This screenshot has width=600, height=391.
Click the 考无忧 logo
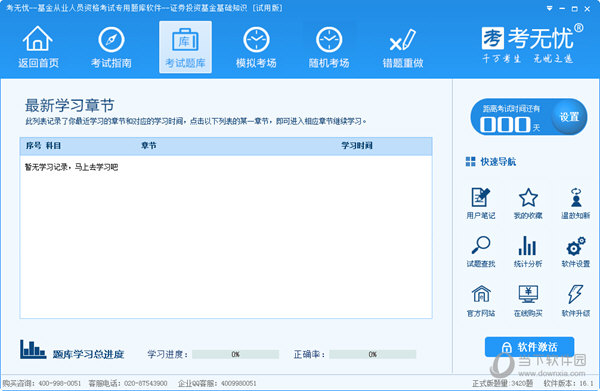tap(532, 43)
